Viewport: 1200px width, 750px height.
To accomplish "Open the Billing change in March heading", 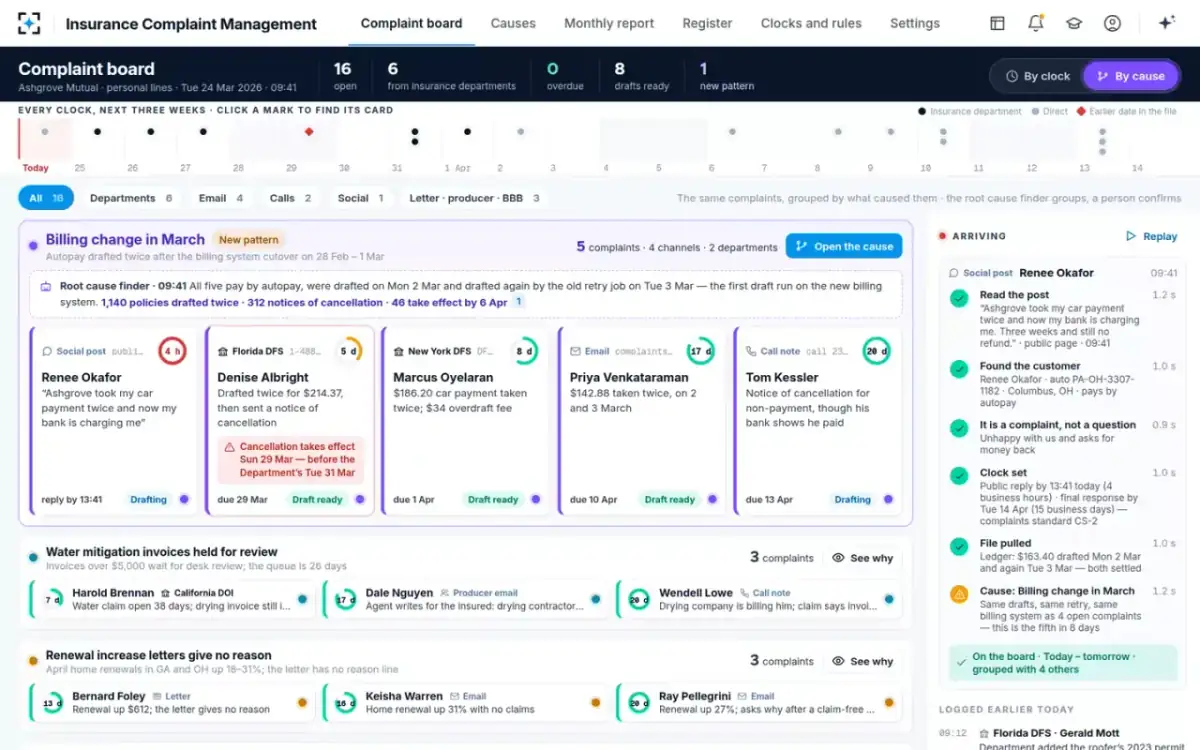I will point(125,239).
